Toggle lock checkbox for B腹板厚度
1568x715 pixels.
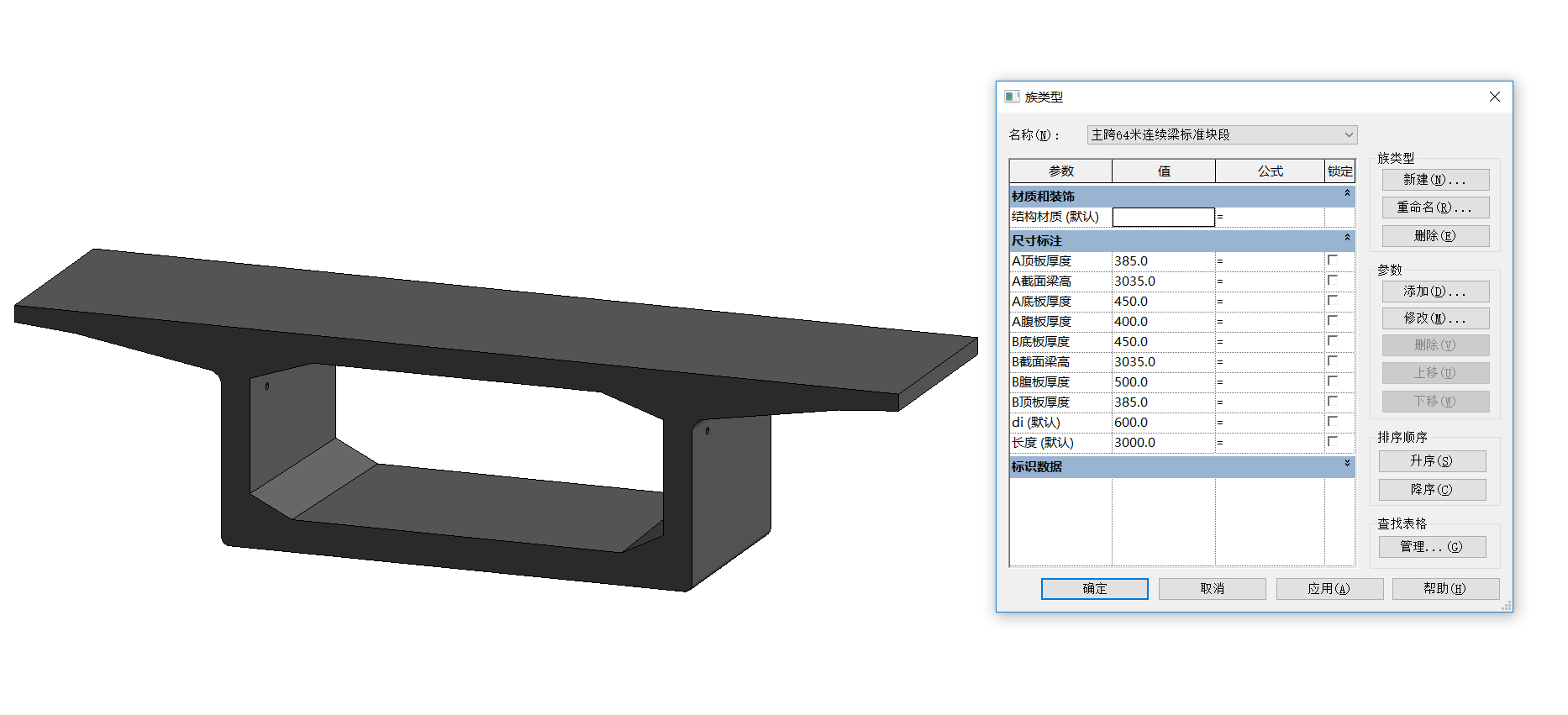pos(1333,381)
